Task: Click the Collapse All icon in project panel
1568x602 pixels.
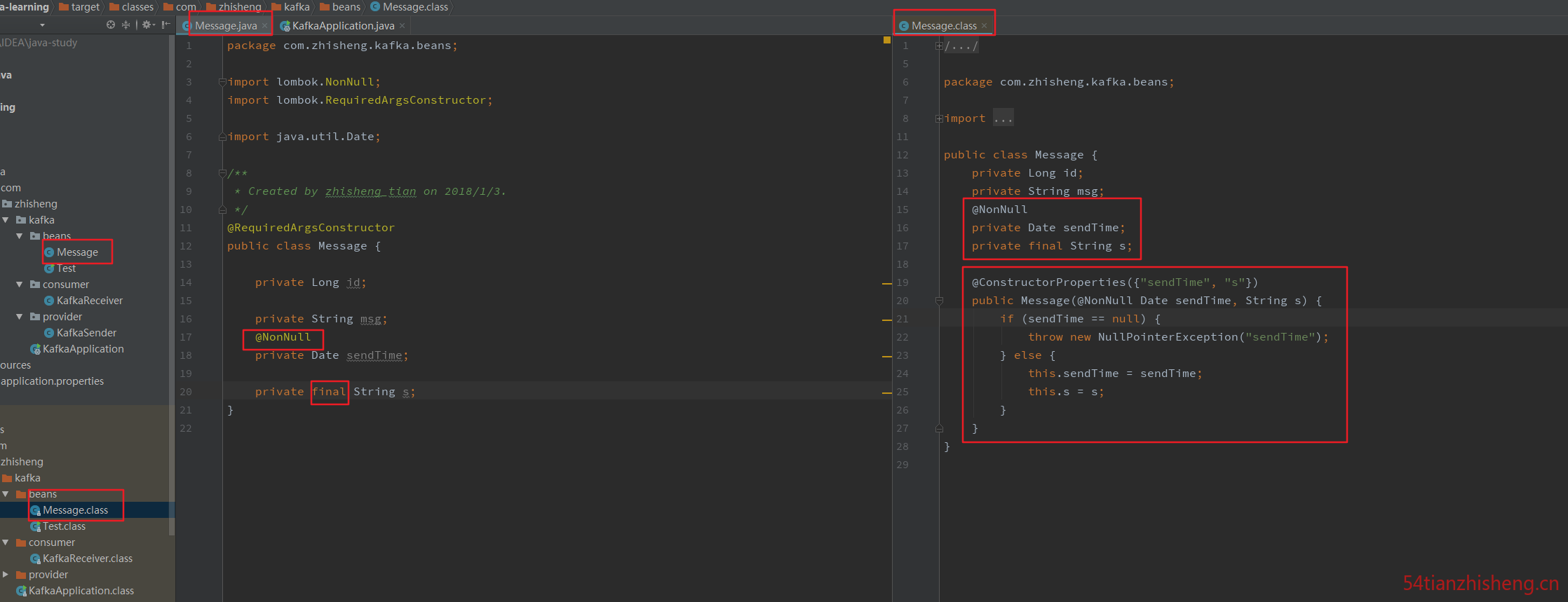Action: (126, 25)
